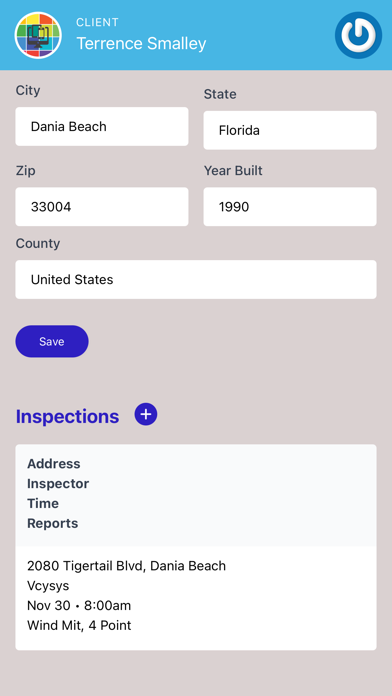Save the property details
Screen dimensions: 392x696
52,341
